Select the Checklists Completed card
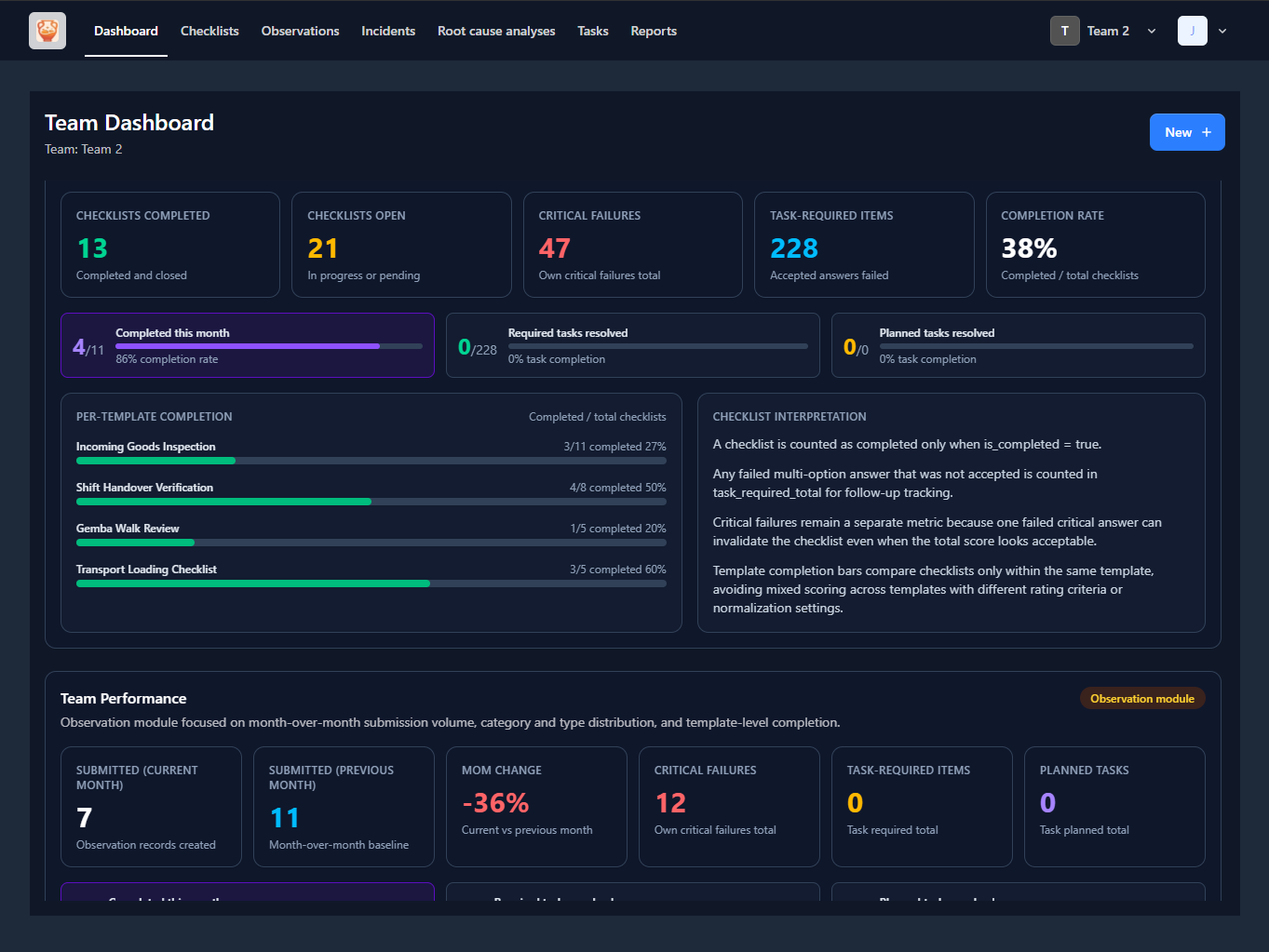The width and height of the screenshot is (1269, 952). [170, 245]
